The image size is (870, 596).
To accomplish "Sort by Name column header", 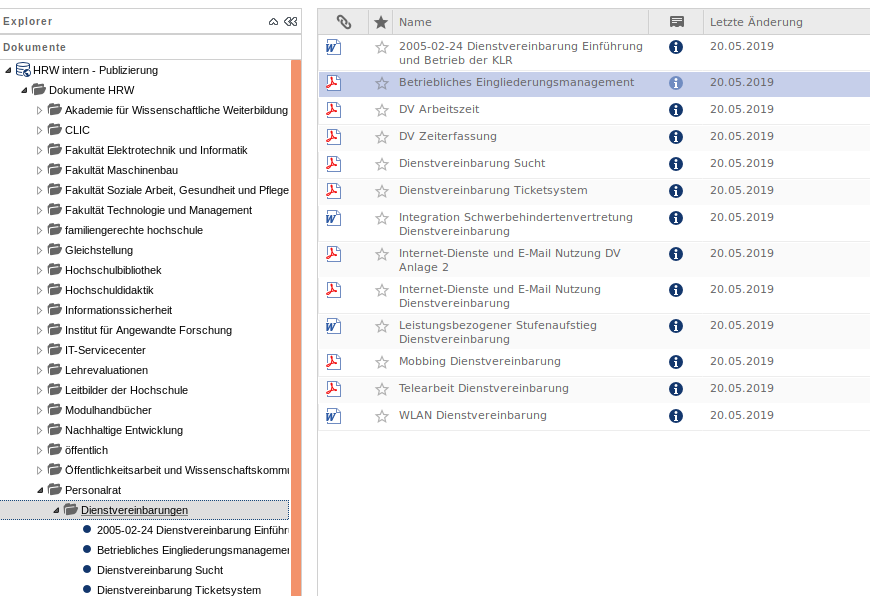I will 520,22.
